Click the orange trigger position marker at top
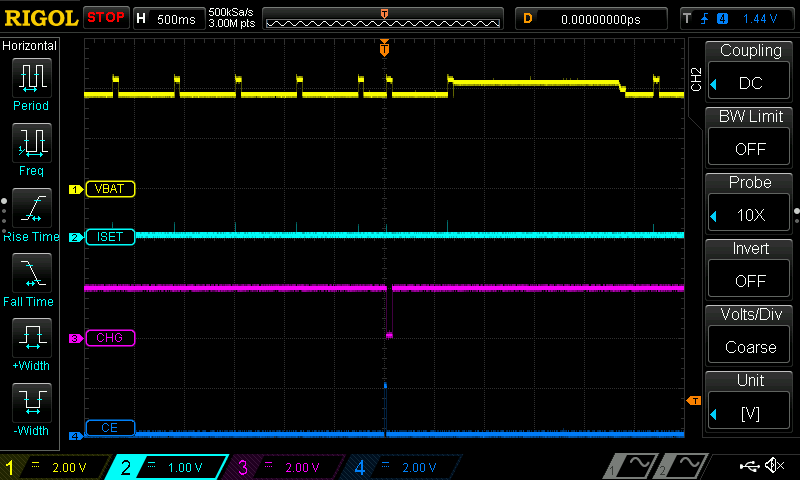Viewport: 800px width, 480px height. coord(384,48)
